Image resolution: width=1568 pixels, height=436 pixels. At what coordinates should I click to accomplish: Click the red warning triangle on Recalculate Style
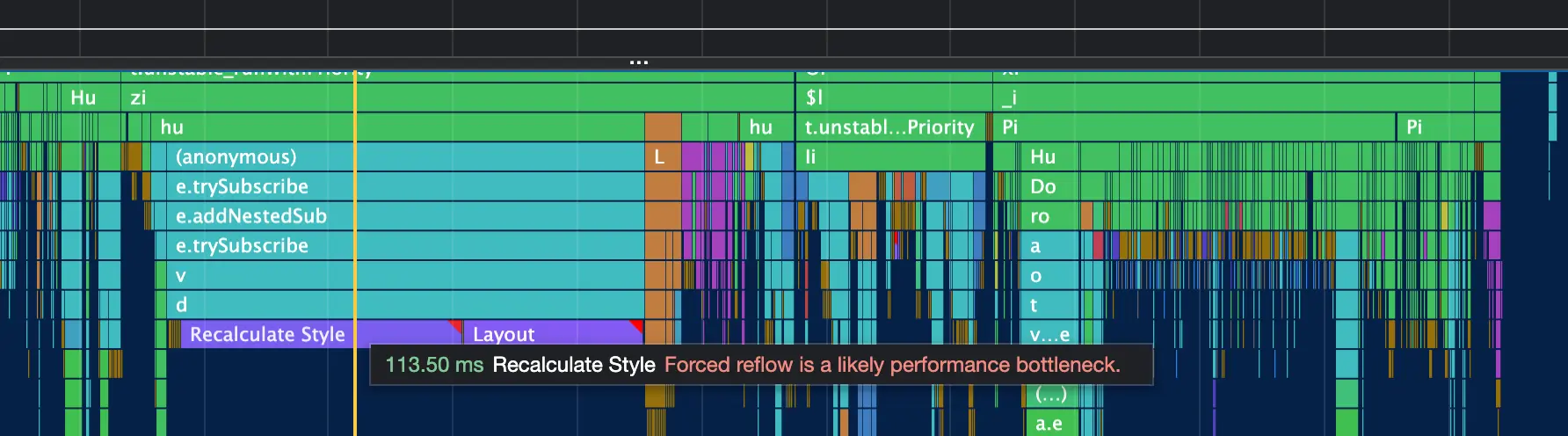pyautogui.click(x=456, y=325)
